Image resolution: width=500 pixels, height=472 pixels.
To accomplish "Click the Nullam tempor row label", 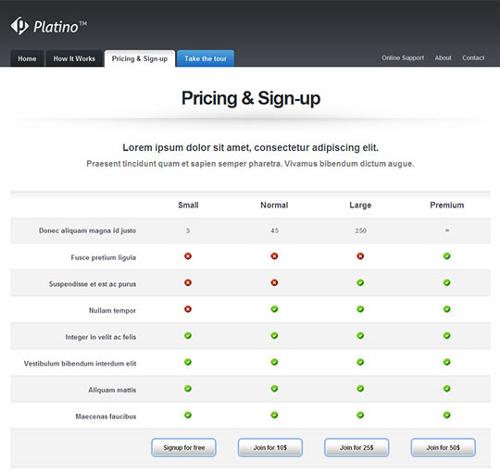I will coord(112,310).
